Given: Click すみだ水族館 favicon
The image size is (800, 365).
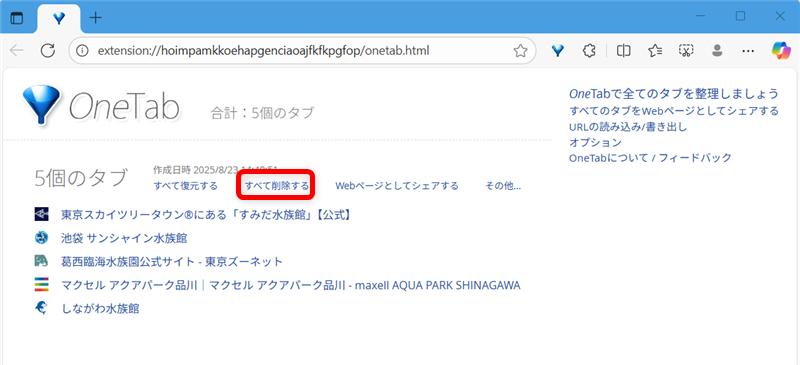Looking at the screenshot, I should (x=41, y=214).
